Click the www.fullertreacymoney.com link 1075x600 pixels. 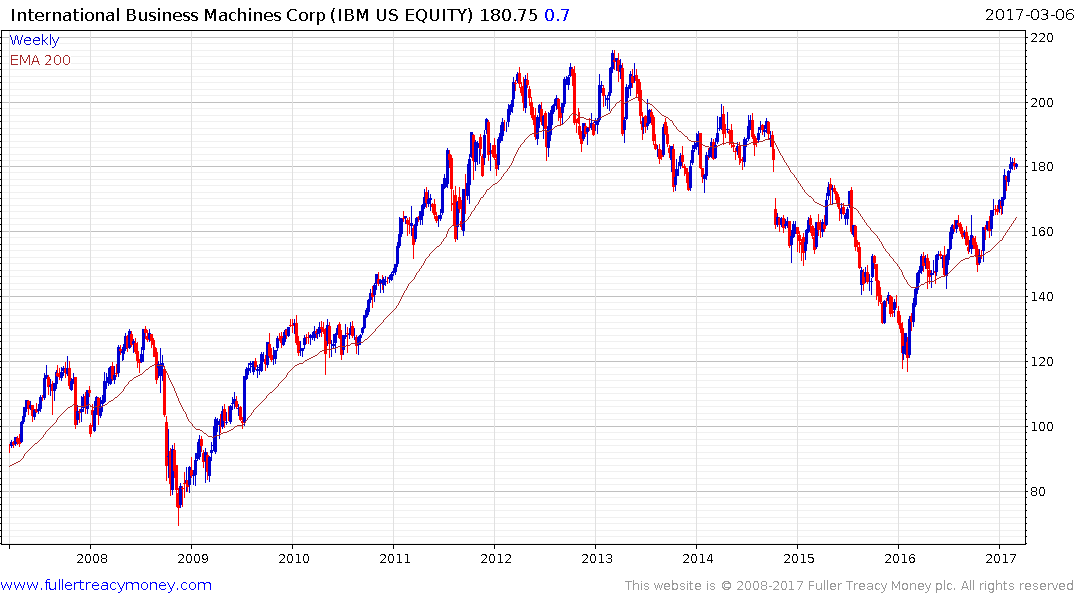pos(106,586)
